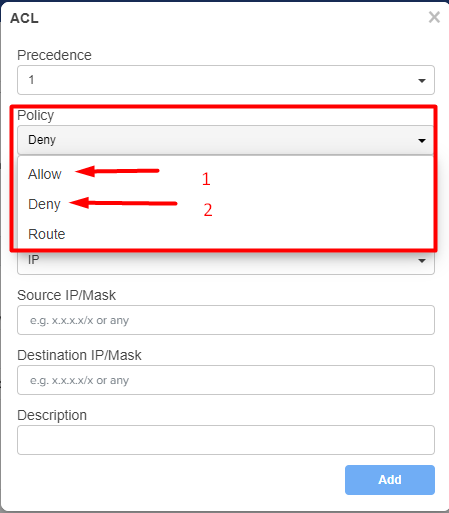Pick the Deny option in the open list
449x513 pixels.
pos(44,204)
